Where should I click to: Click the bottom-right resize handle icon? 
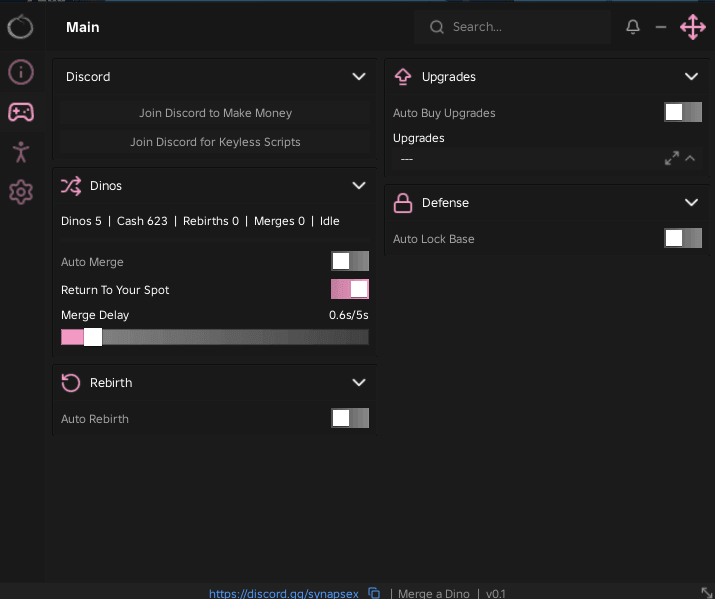click(x=707, y=592)
